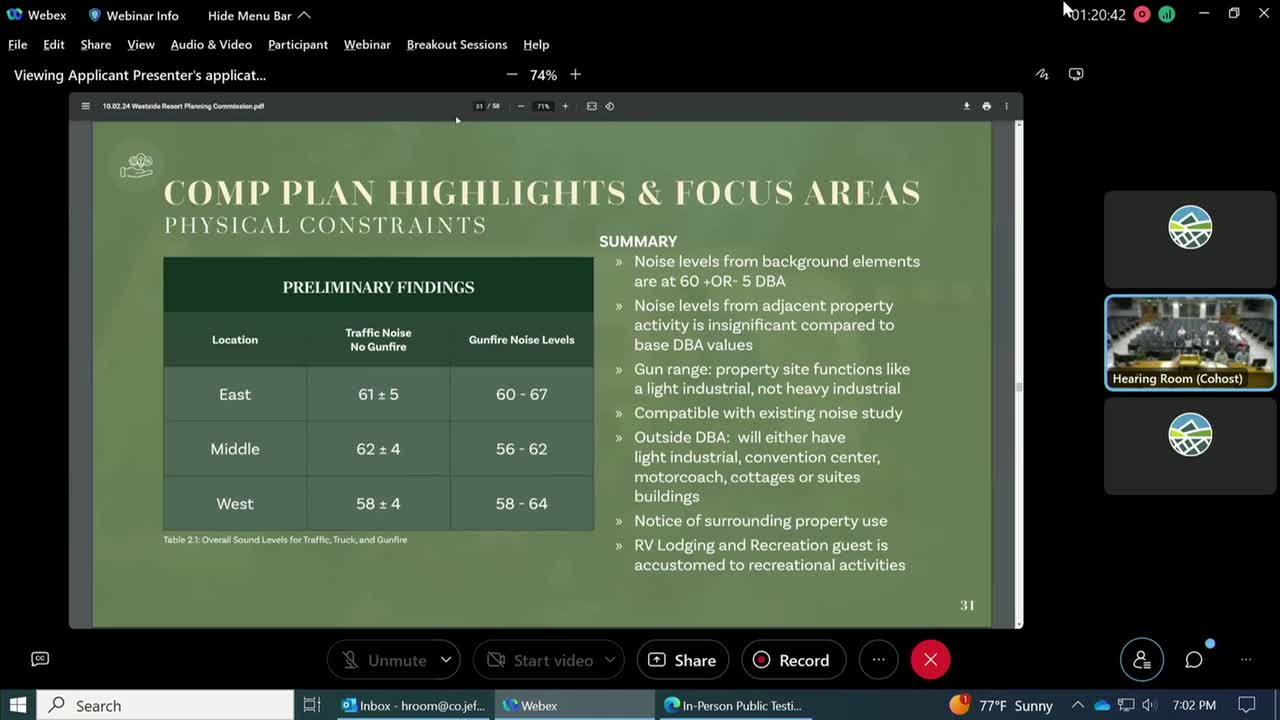This screenshot has width=1280, height=720.
Task: Click the taskbar Search box
Action: click(x=165, y=705)
